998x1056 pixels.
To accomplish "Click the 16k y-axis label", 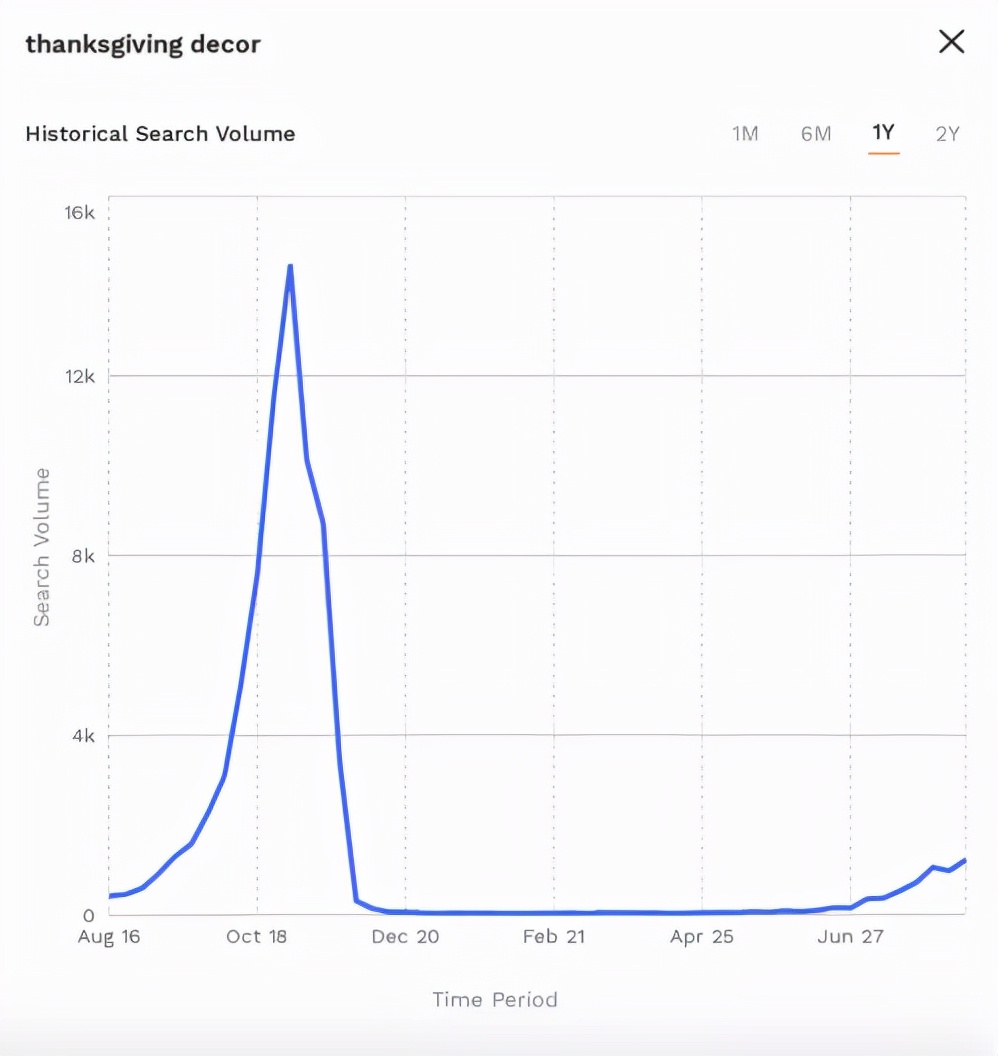I will point(79,213).
